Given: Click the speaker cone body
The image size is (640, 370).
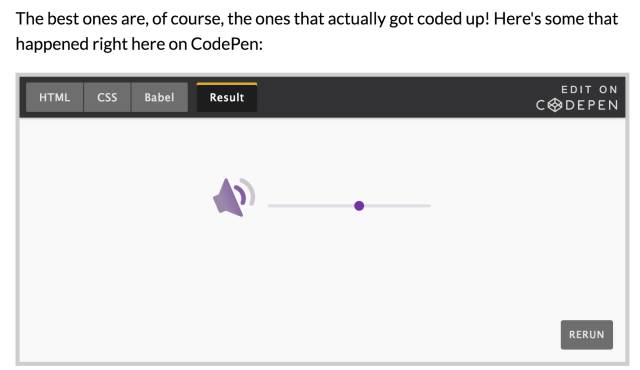Looking at the screenshot, I should click(x=227, y=199).
